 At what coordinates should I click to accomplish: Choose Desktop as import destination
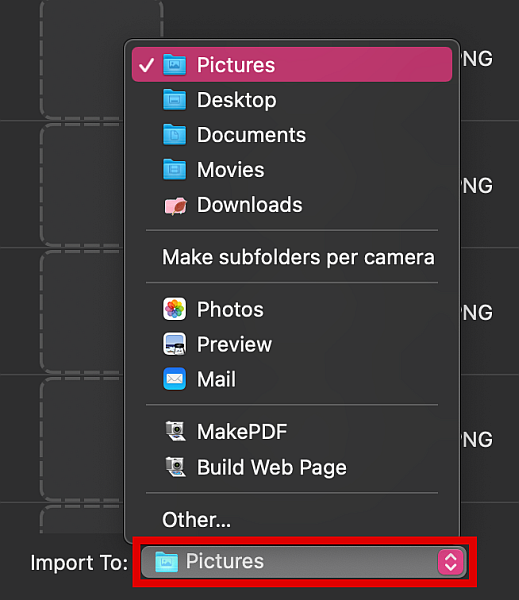click(x=292, y=99)
